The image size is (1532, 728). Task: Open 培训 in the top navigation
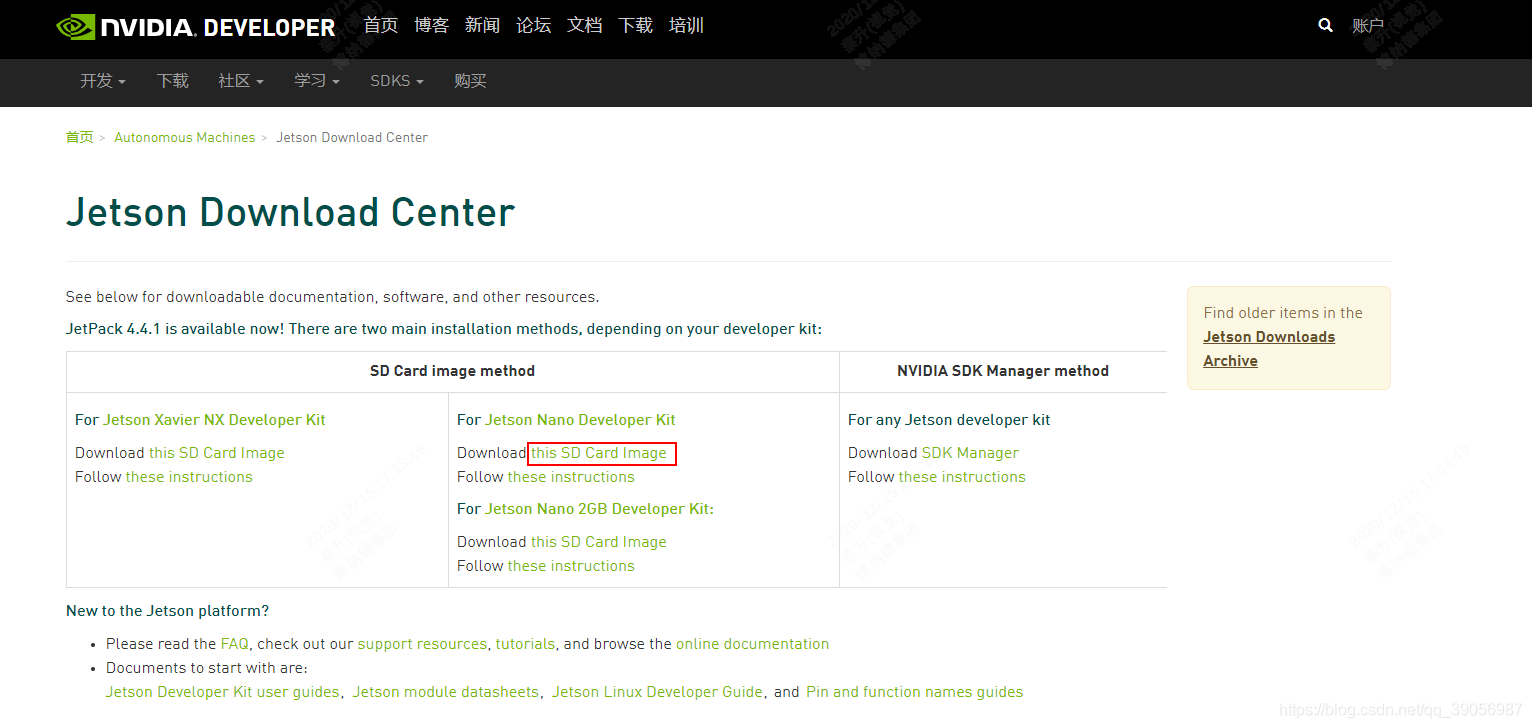pyautogui.click(x=687, y=25)
